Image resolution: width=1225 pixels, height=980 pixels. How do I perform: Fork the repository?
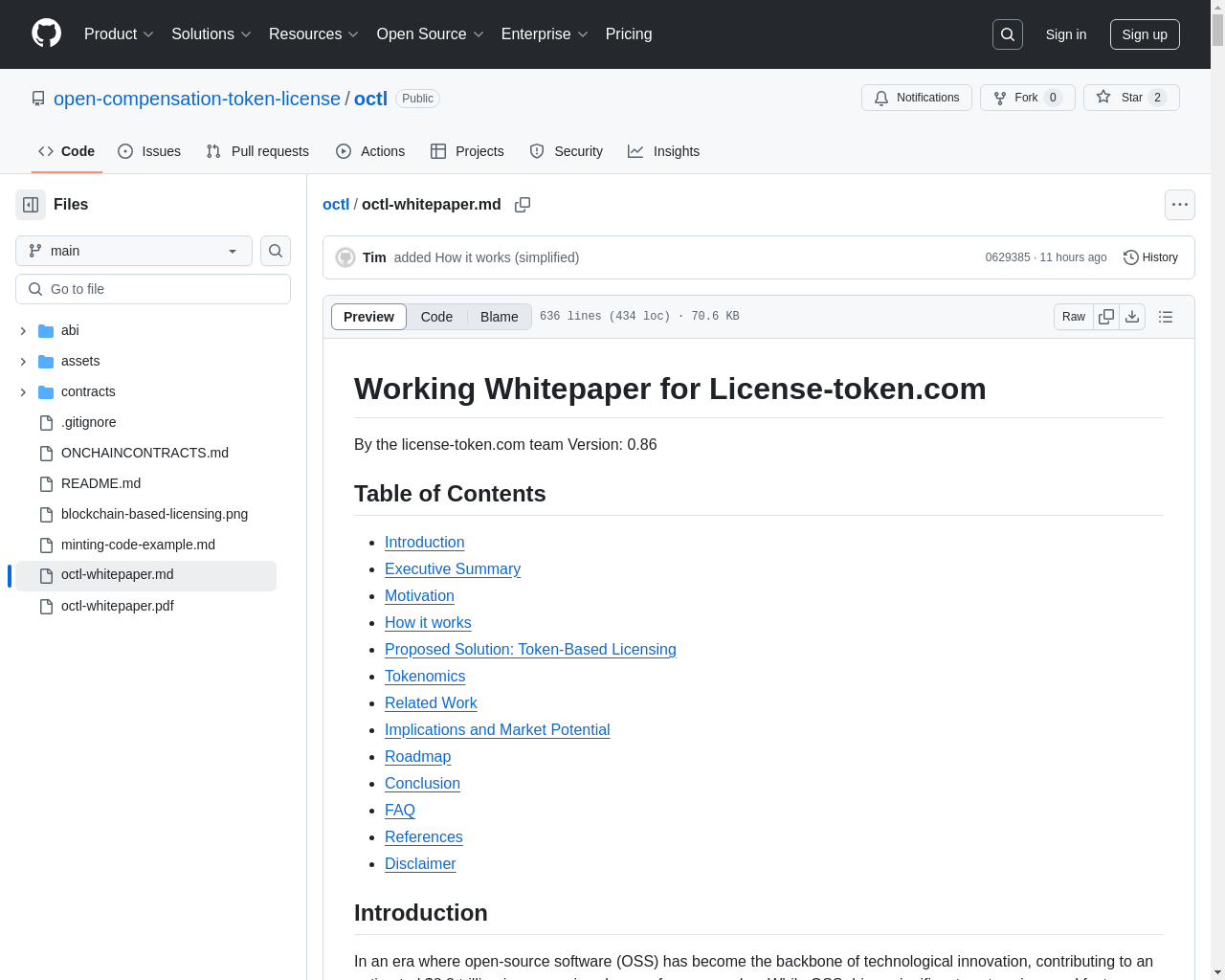click(x=1028, y=98)
